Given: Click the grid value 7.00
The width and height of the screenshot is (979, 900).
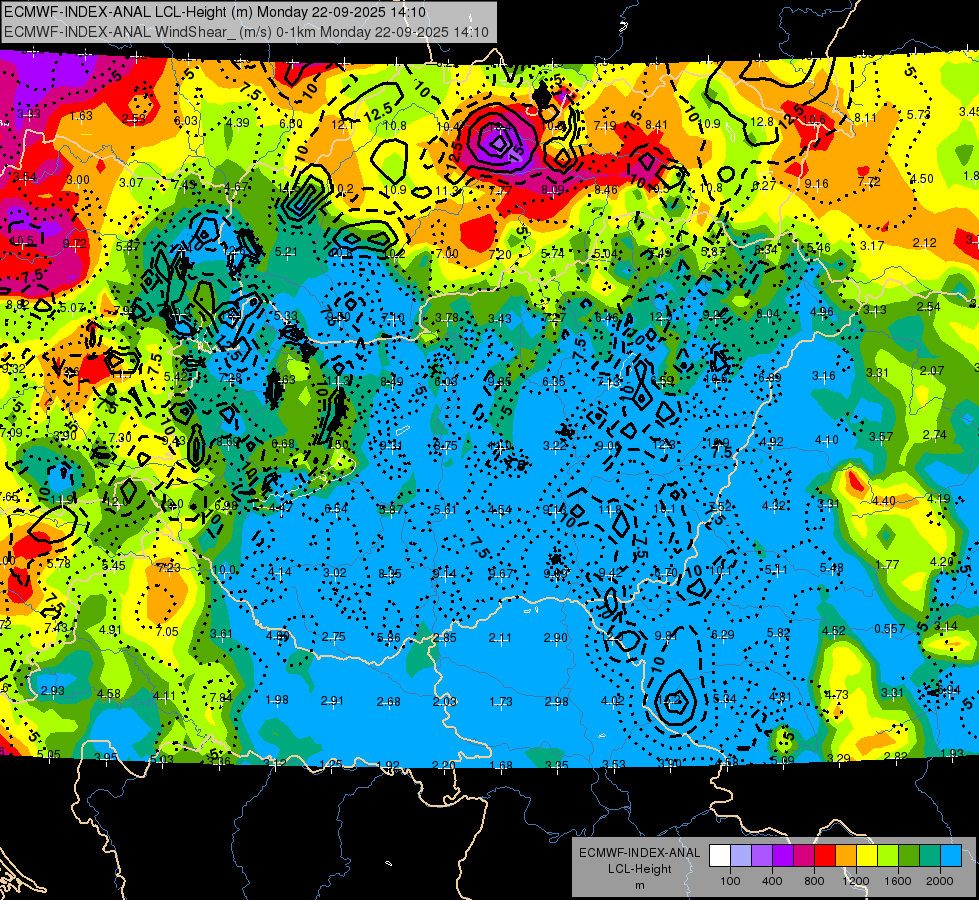Looking at the screenshot, I should (x=447, y=254).
